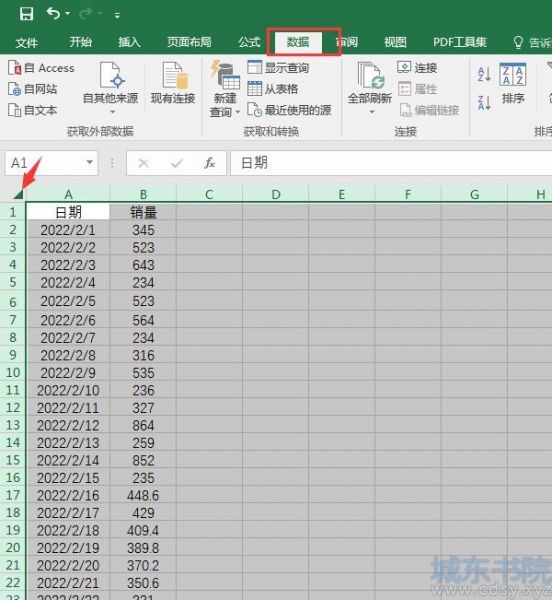Image resolution: width=552 pixels, height=600 pixels.
Task: Click the Tell Me lightbulb icon
Action: (x=518, y=42)
